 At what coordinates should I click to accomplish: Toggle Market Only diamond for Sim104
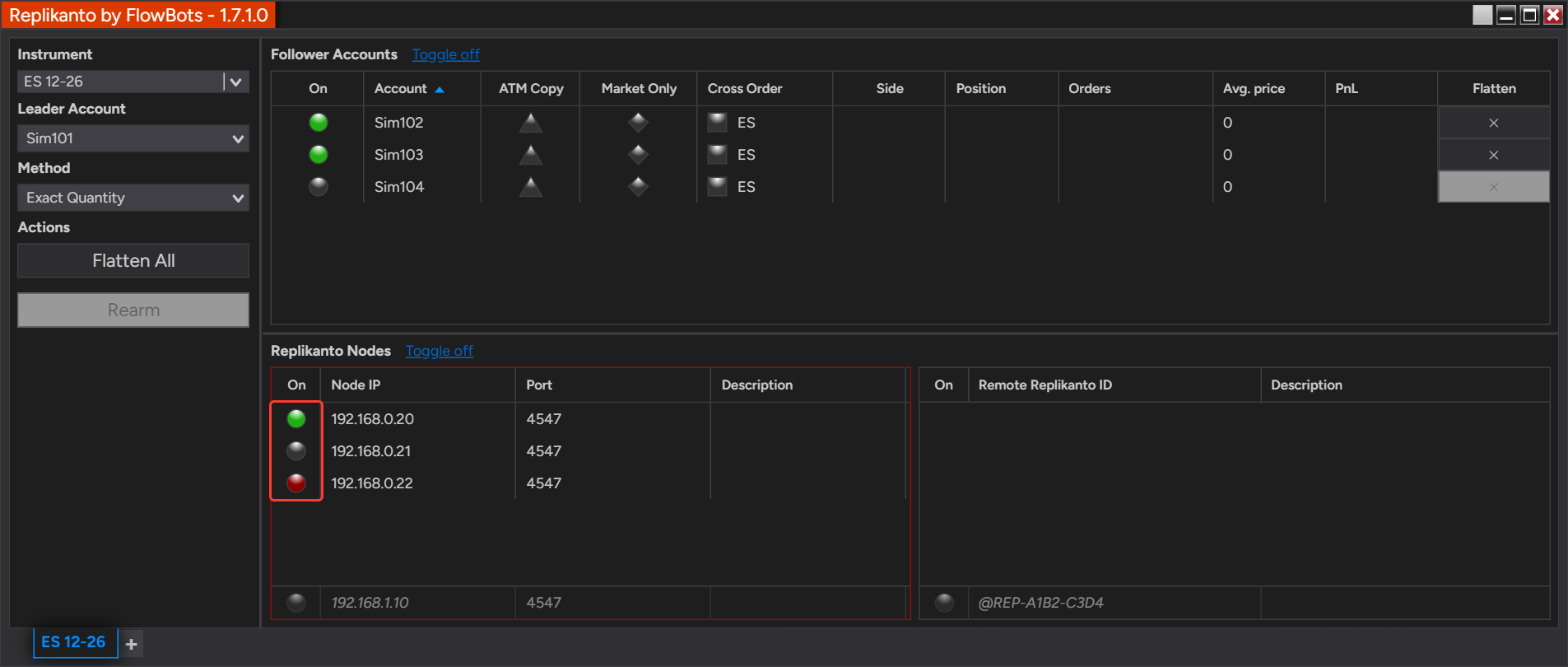point(638,187)
